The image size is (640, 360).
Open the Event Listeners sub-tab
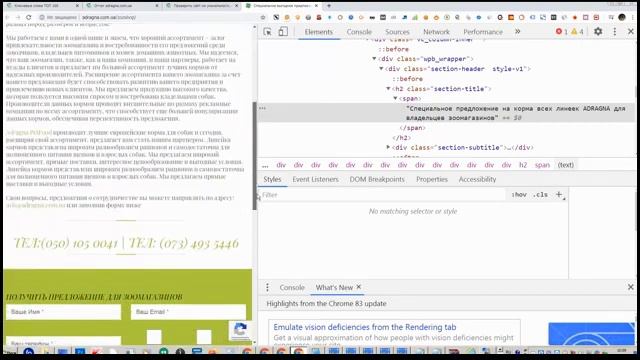click(x=316, y=179)
